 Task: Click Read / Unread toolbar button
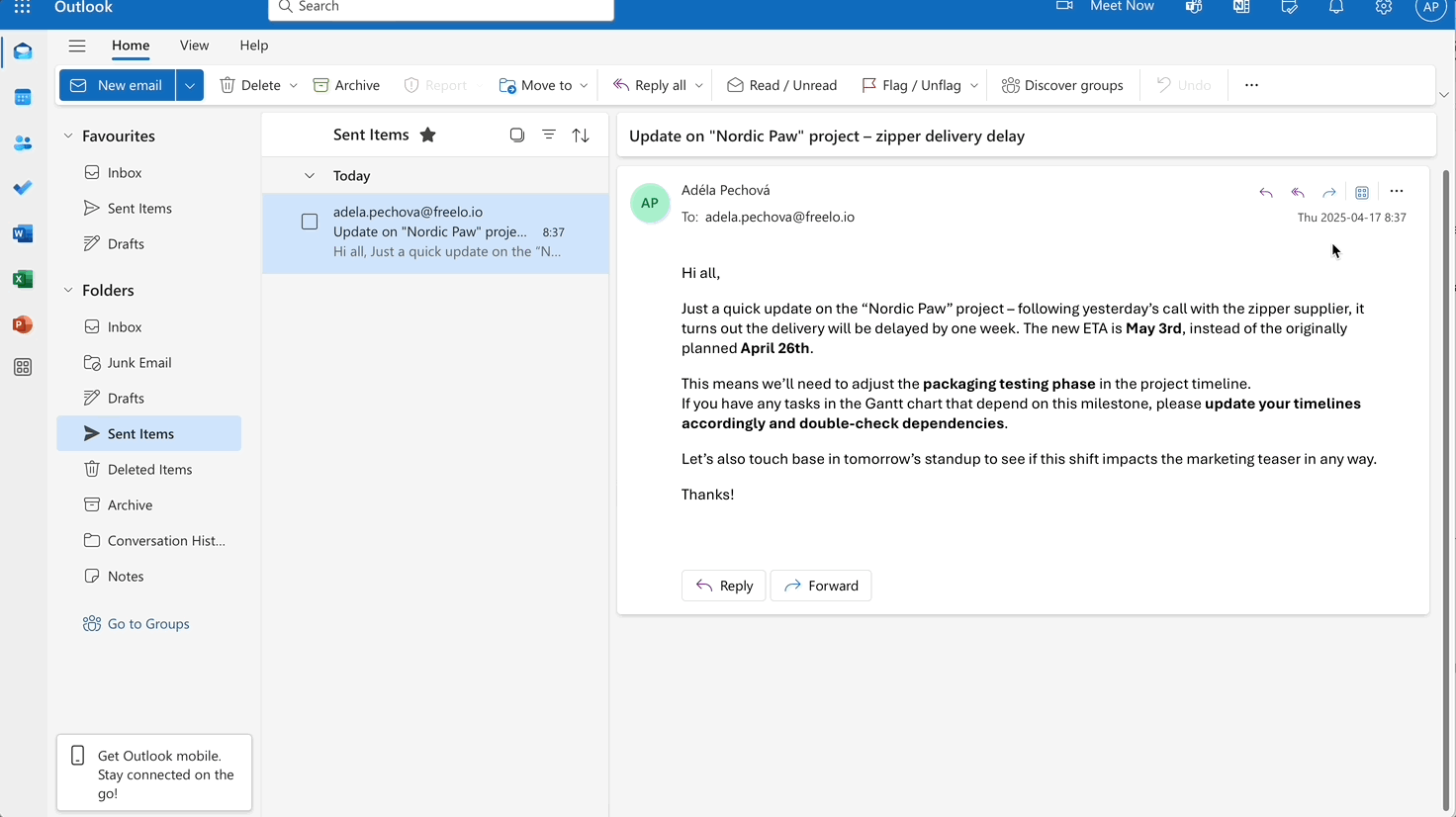(x=781, y=85)
